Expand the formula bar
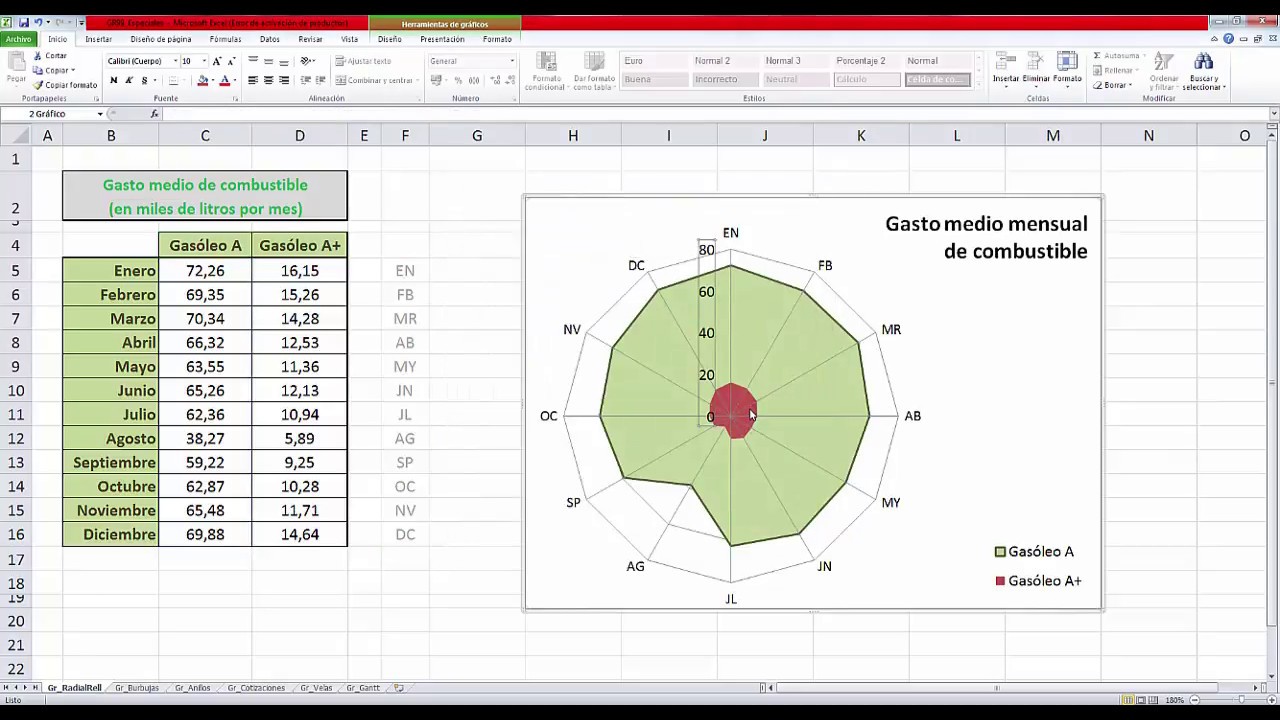This screenshot has width=1280, height=720. pyautogui.click(x=1273, y=114)
